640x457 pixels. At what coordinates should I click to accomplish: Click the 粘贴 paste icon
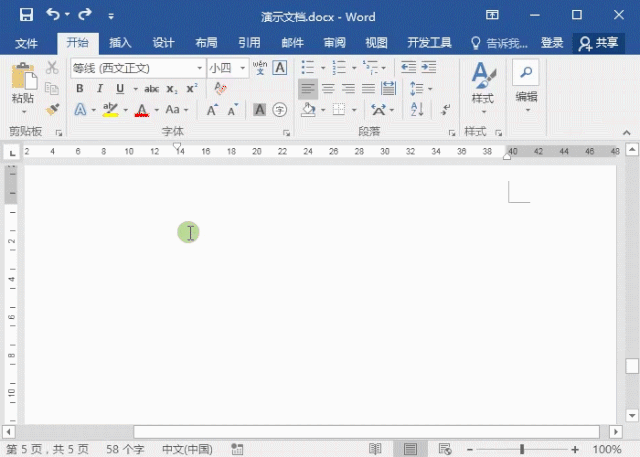coord(24,76)
